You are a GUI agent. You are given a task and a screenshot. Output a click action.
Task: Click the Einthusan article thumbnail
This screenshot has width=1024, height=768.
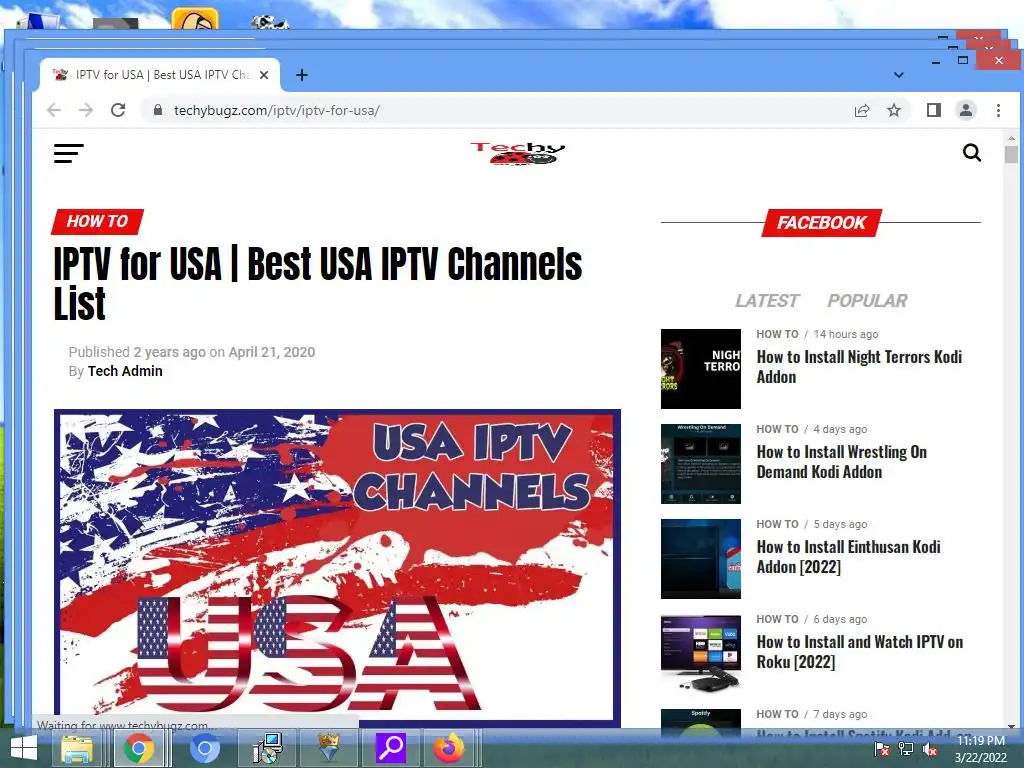[x=701, y=559]
